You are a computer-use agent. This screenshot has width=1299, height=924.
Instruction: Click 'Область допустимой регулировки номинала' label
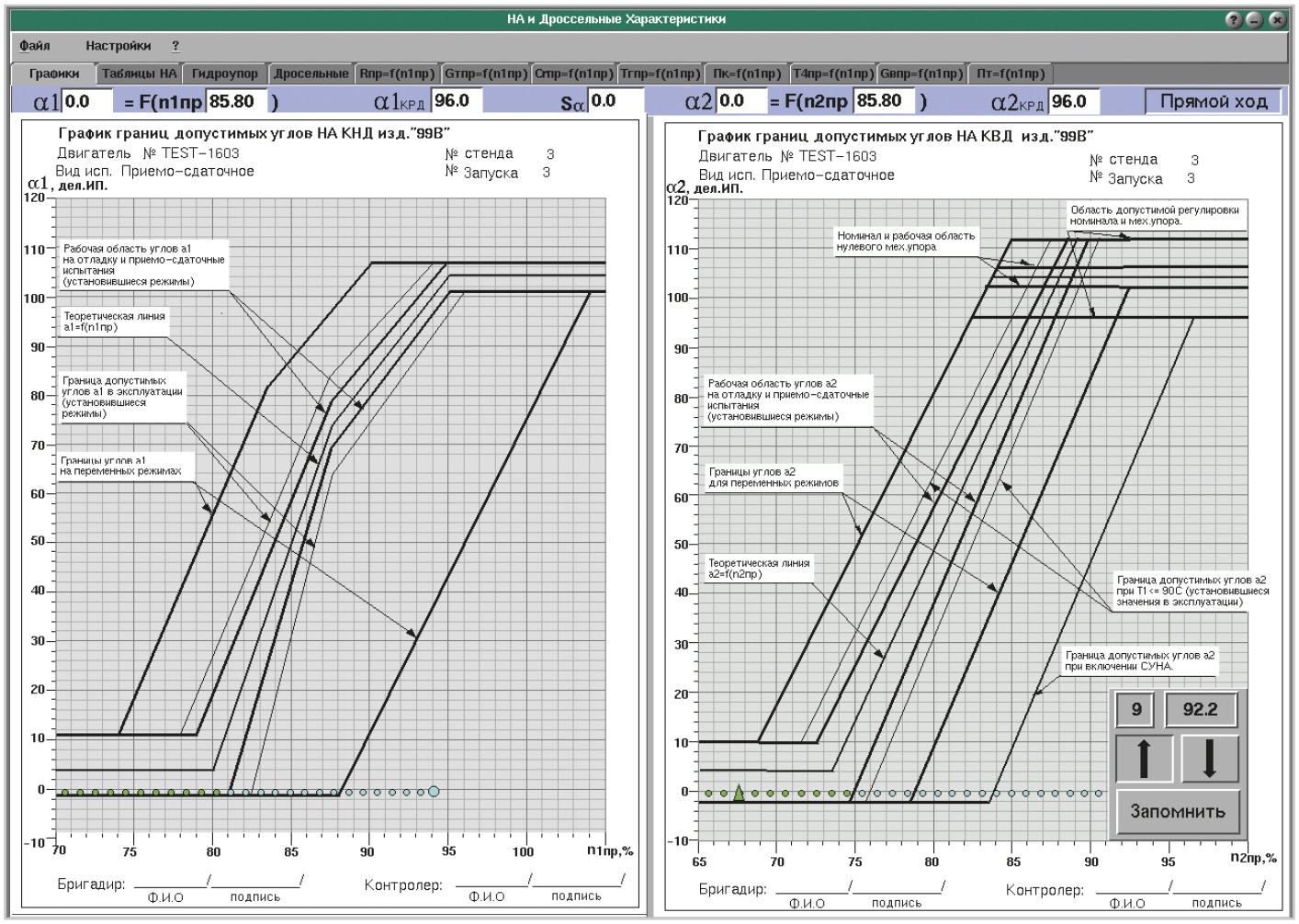1155,216
